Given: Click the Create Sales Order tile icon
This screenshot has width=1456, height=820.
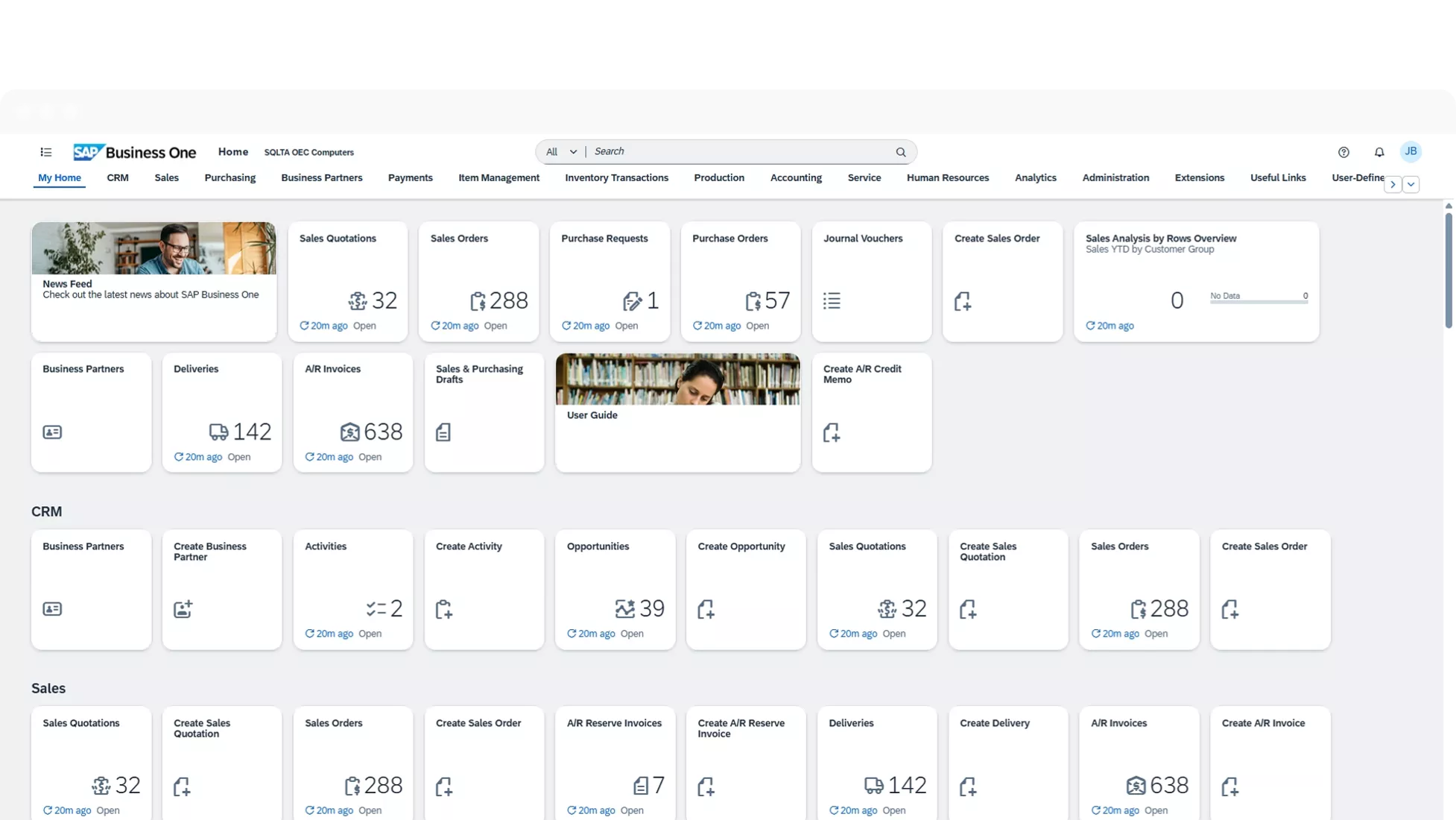Looking at the screenshot, I should [963, 301].
